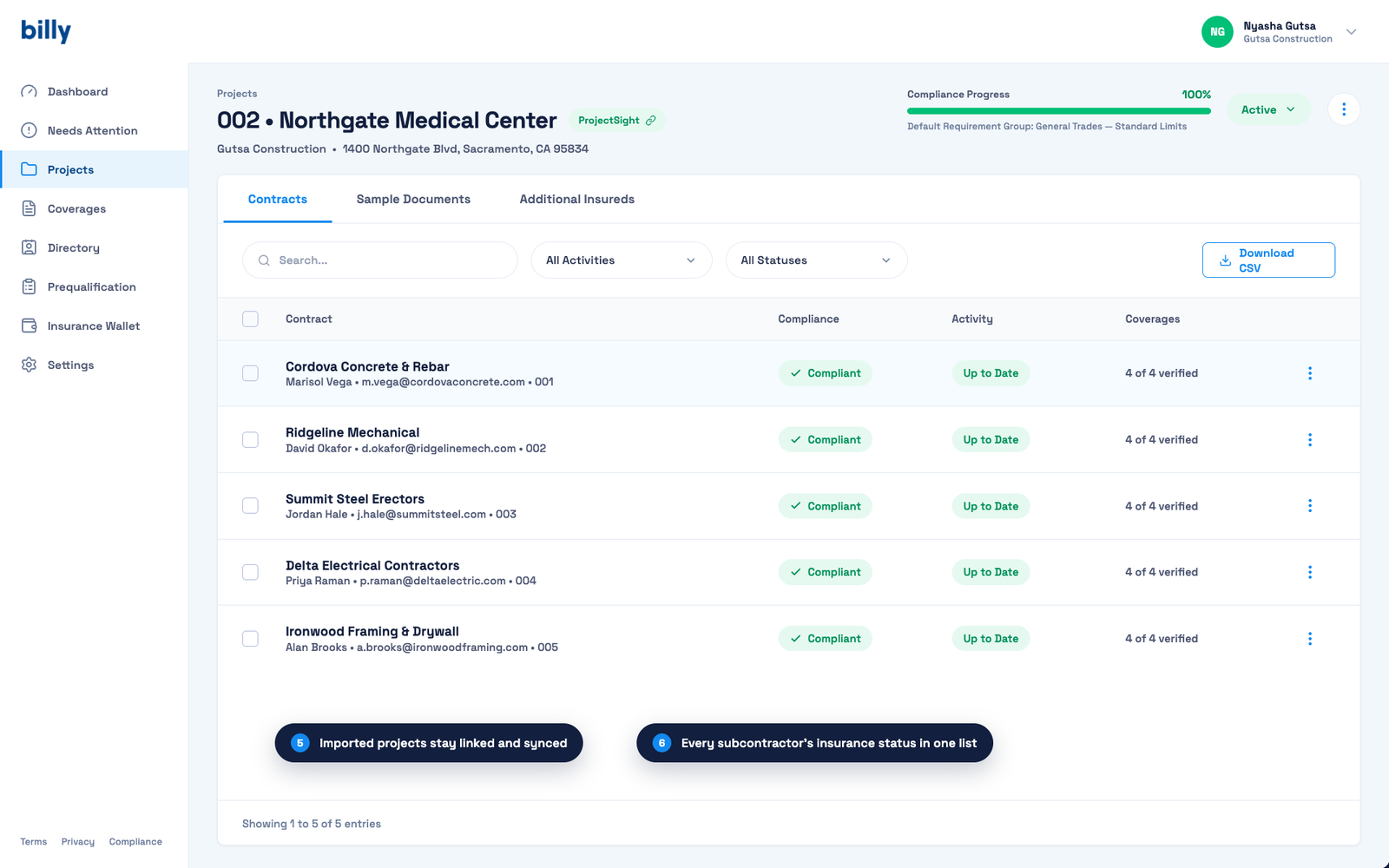Open row menu for Delta Electrical Contractors

click(1310, 572)
